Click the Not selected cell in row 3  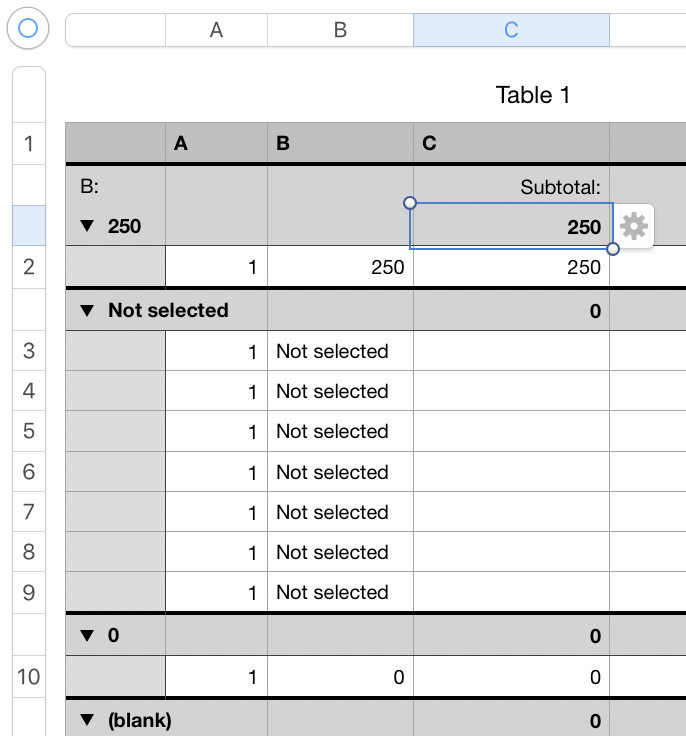[340, 351]
